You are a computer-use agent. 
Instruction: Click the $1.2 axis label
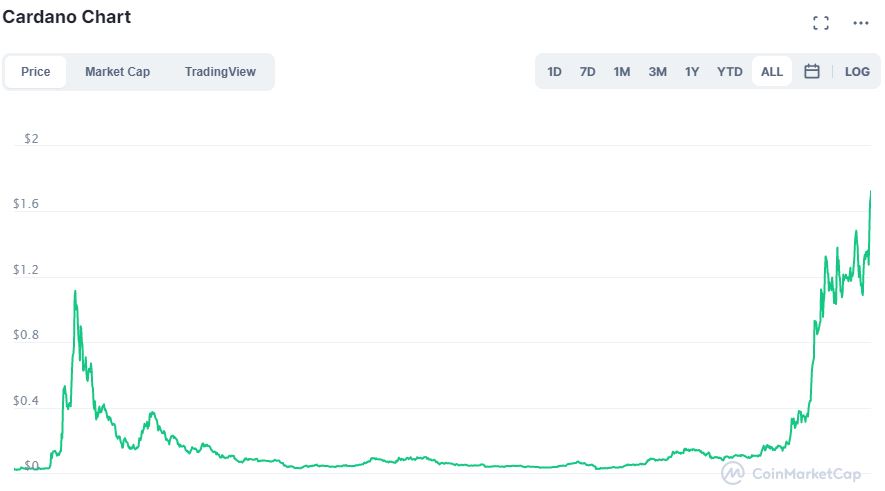pos(26,270)
